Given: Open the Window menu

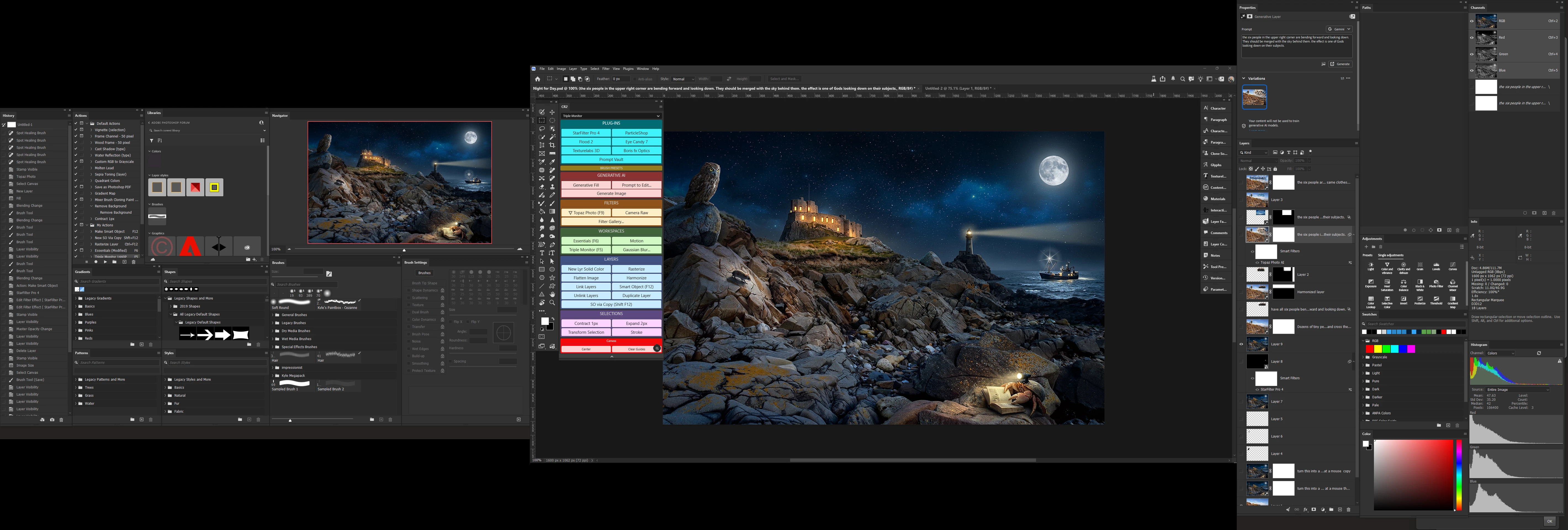Looking at the screenshot, I should point(643,69).
